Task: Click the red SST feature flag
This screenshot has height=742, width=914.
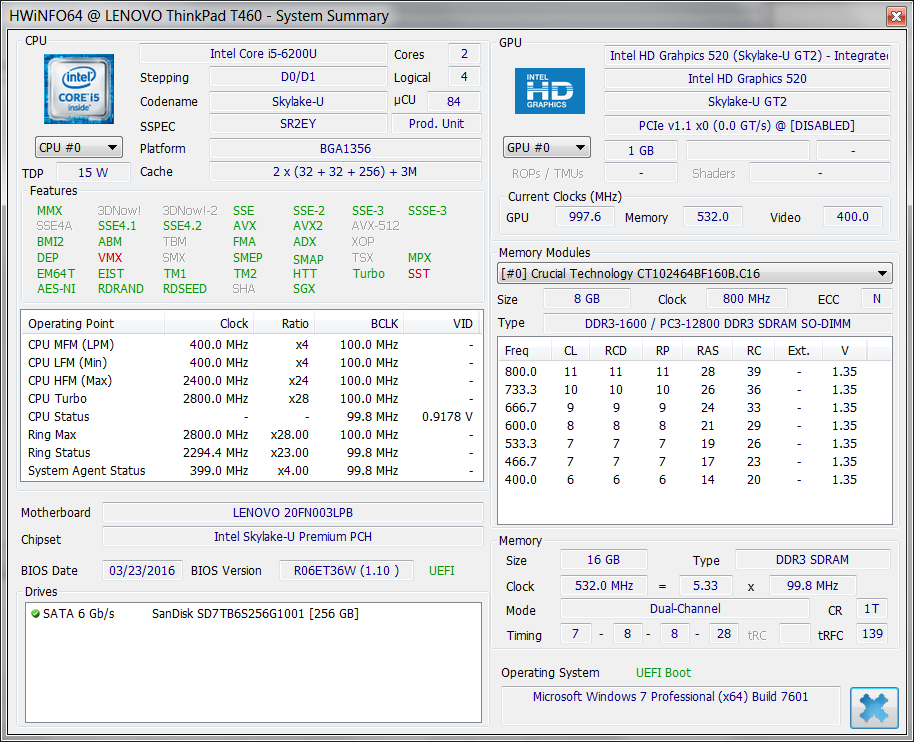Action: [x=419, y=273]
